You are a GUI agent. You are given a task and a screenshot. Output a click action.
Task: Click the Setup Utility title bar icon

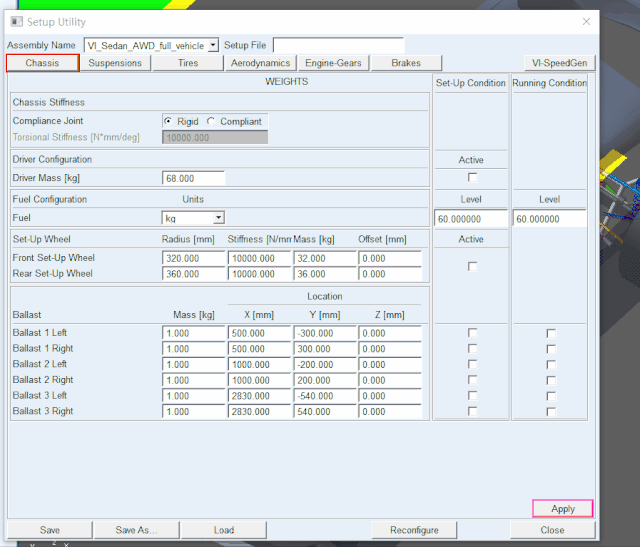coord(16,22)
